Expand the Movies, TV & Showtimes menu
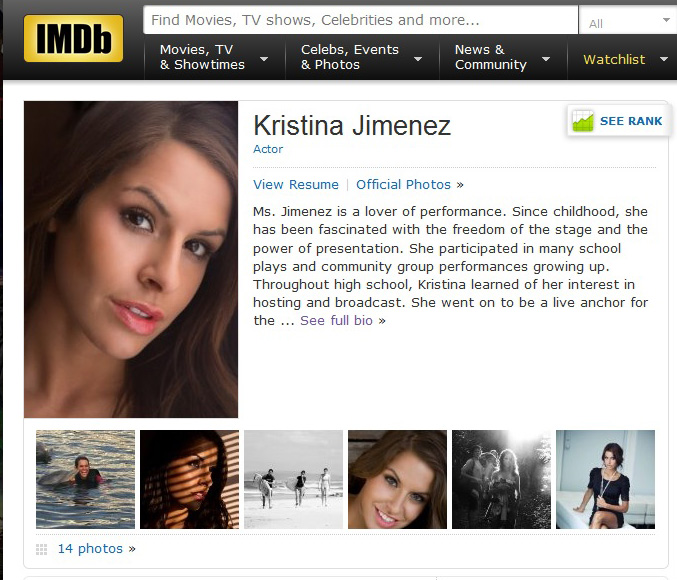This screenshot has width=677, height=580. [214, 57]
